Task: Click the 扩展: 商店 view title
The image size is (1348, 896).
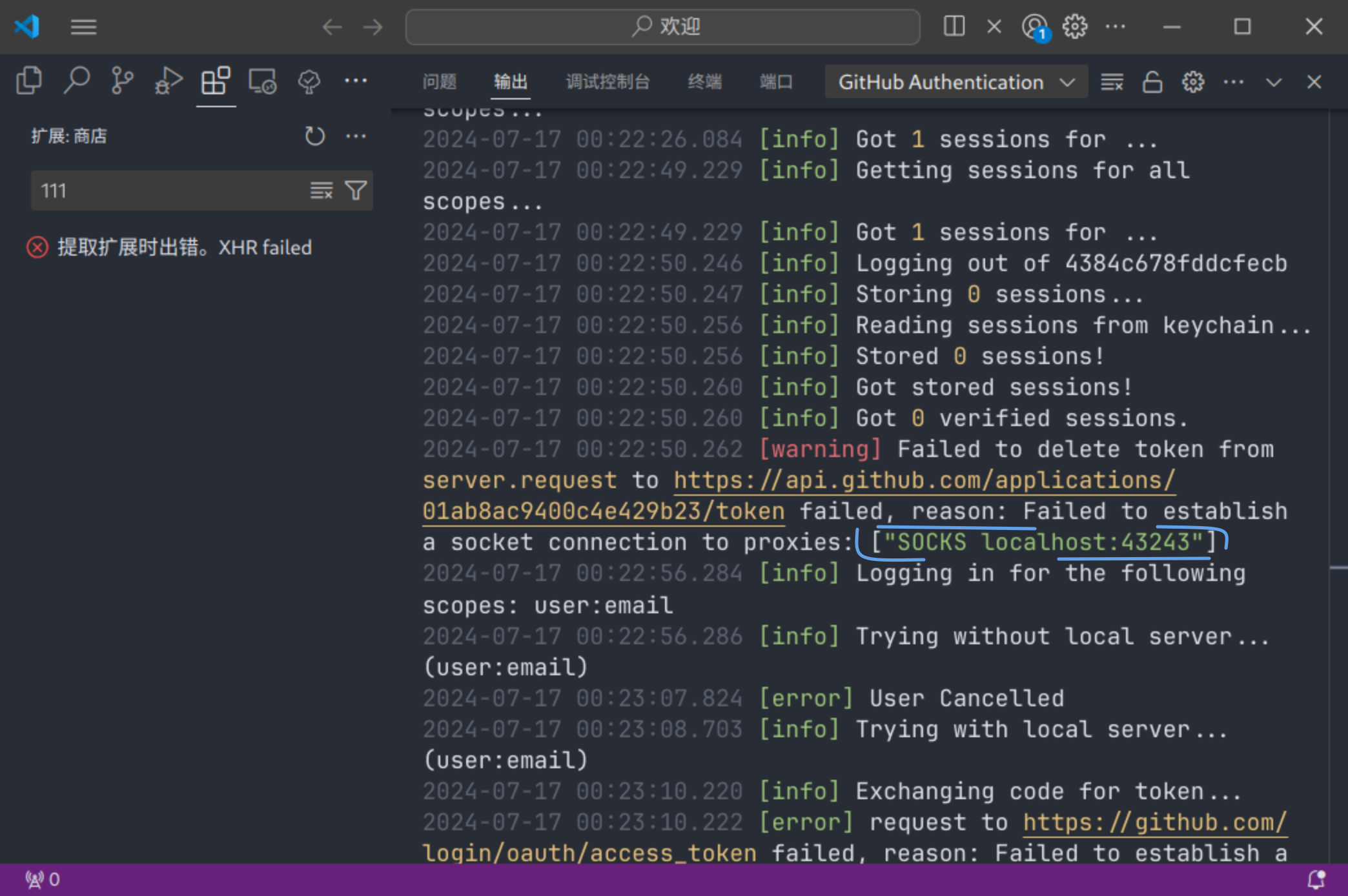Action: (x=69, y=136)
